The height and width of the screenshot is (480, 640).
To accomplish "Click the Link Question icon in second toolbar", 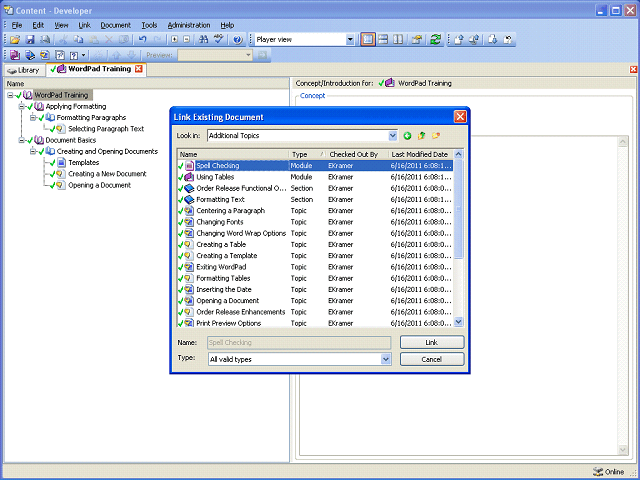I will pos(60,55).
